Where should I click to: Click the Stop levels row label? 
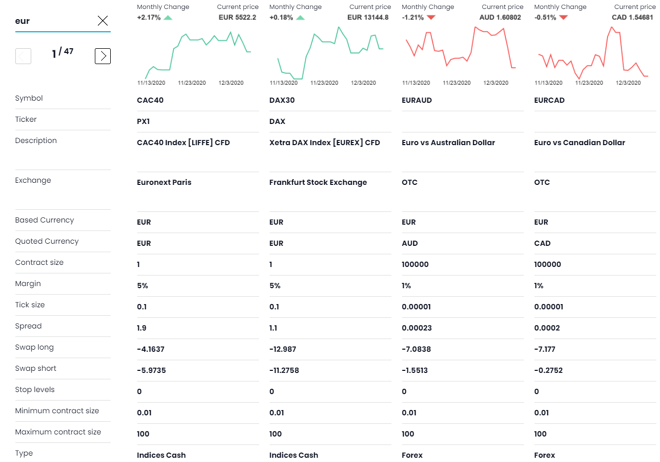[x=35, y=390]
